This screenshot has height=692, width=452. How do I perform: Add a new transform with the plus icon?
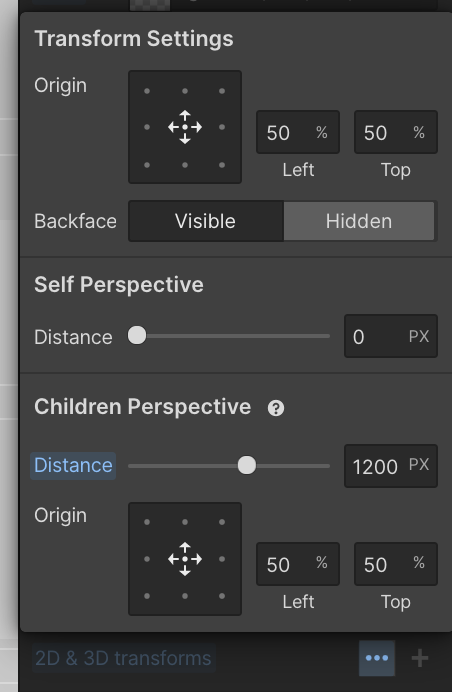tap(420, 658)
